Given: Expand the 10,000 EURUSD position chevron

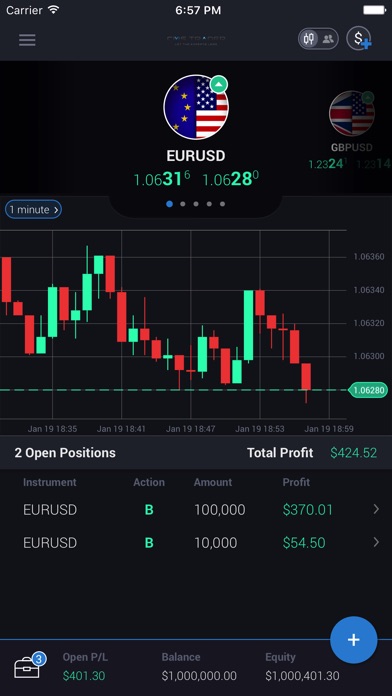Looking at the screenshot, I should click(x=376, y=542).
